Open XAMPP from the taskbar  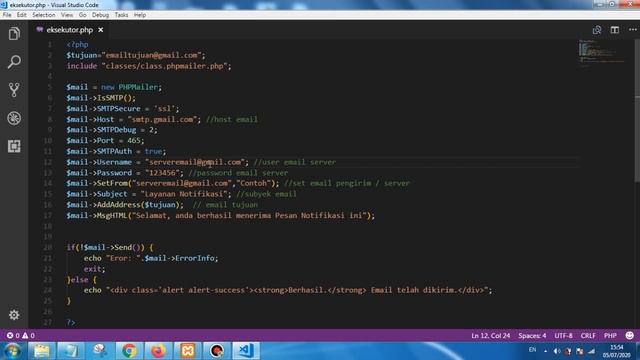188,351
